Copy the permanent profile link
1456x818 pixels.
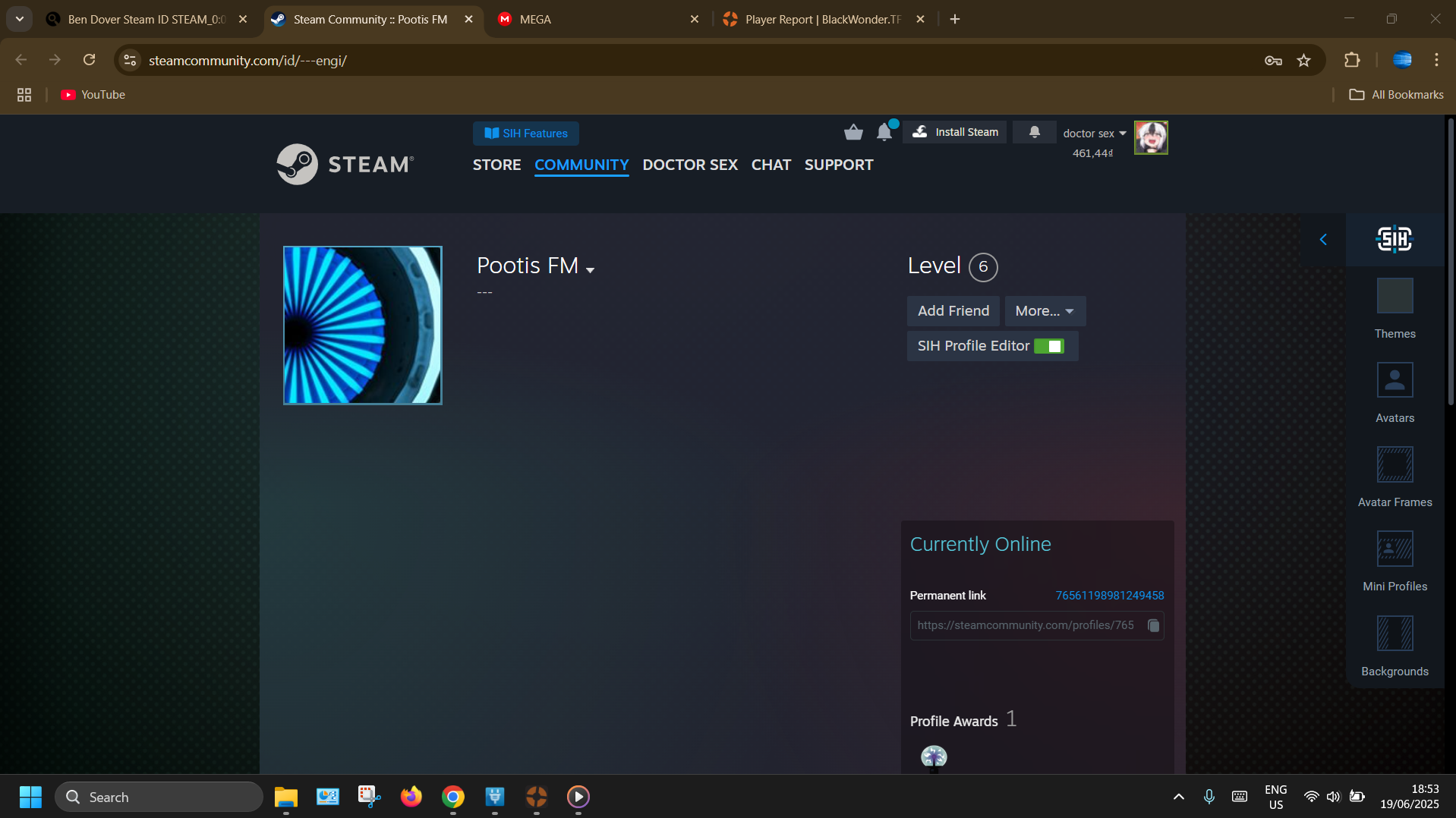pos(1153,625)
